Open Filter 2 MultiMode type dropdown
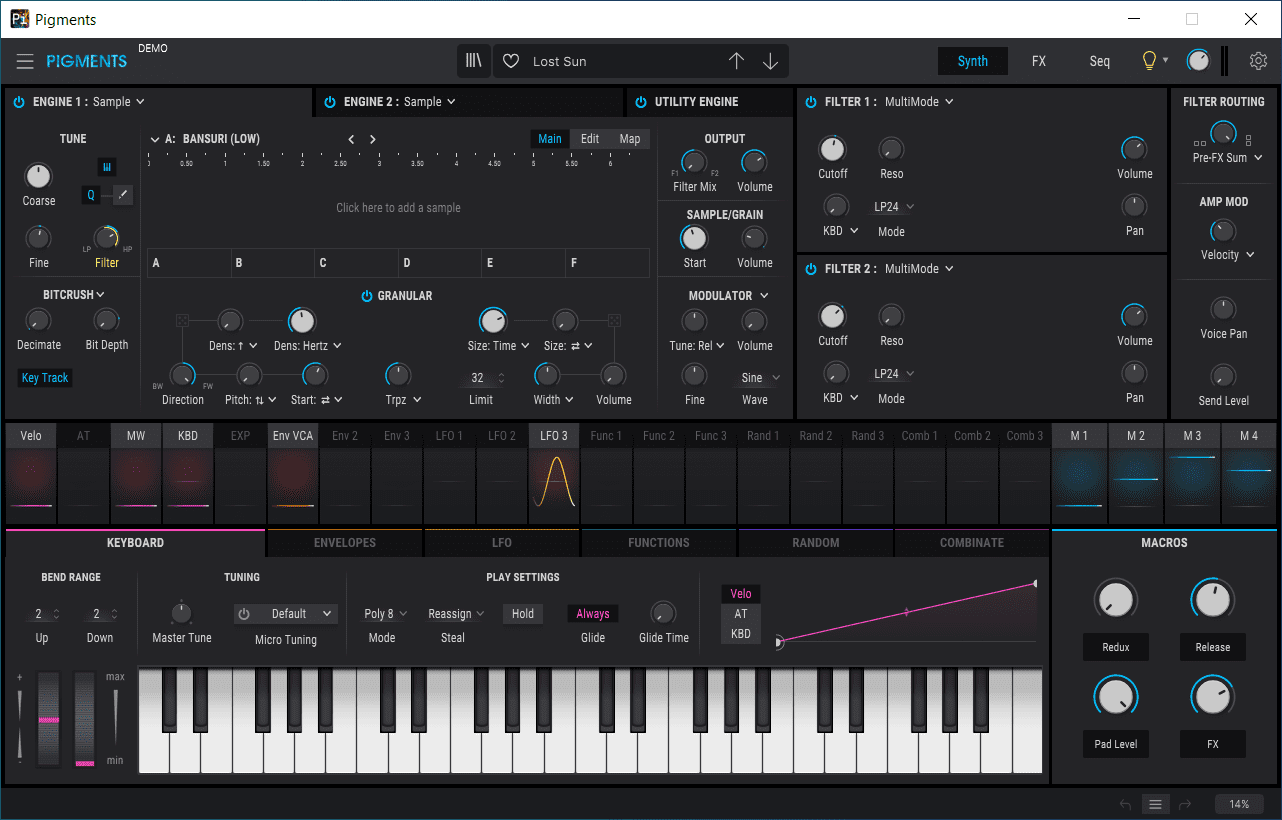The height and width of the screenshot is (820, 1282). coord(919,269)
